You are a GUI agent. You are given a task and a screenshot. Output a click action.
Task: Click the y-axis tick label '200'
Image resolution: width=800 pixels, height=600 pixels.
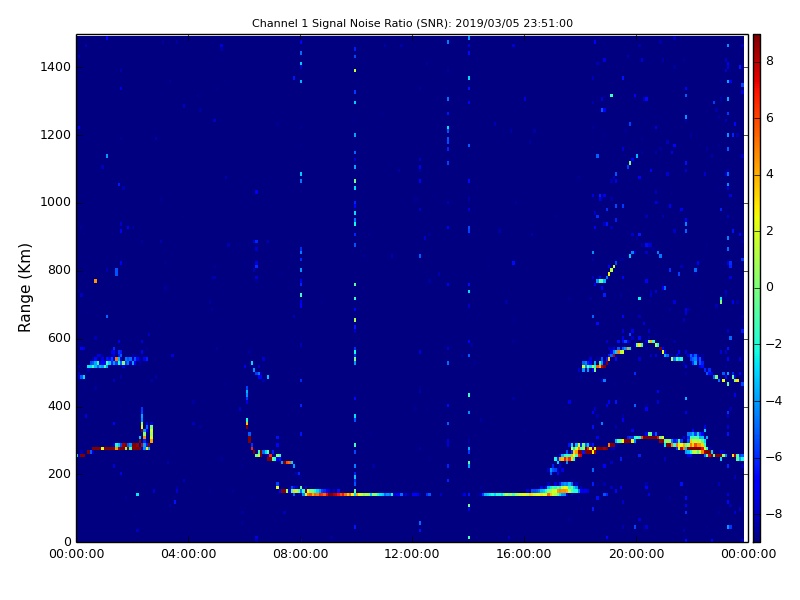coord(59,473)
